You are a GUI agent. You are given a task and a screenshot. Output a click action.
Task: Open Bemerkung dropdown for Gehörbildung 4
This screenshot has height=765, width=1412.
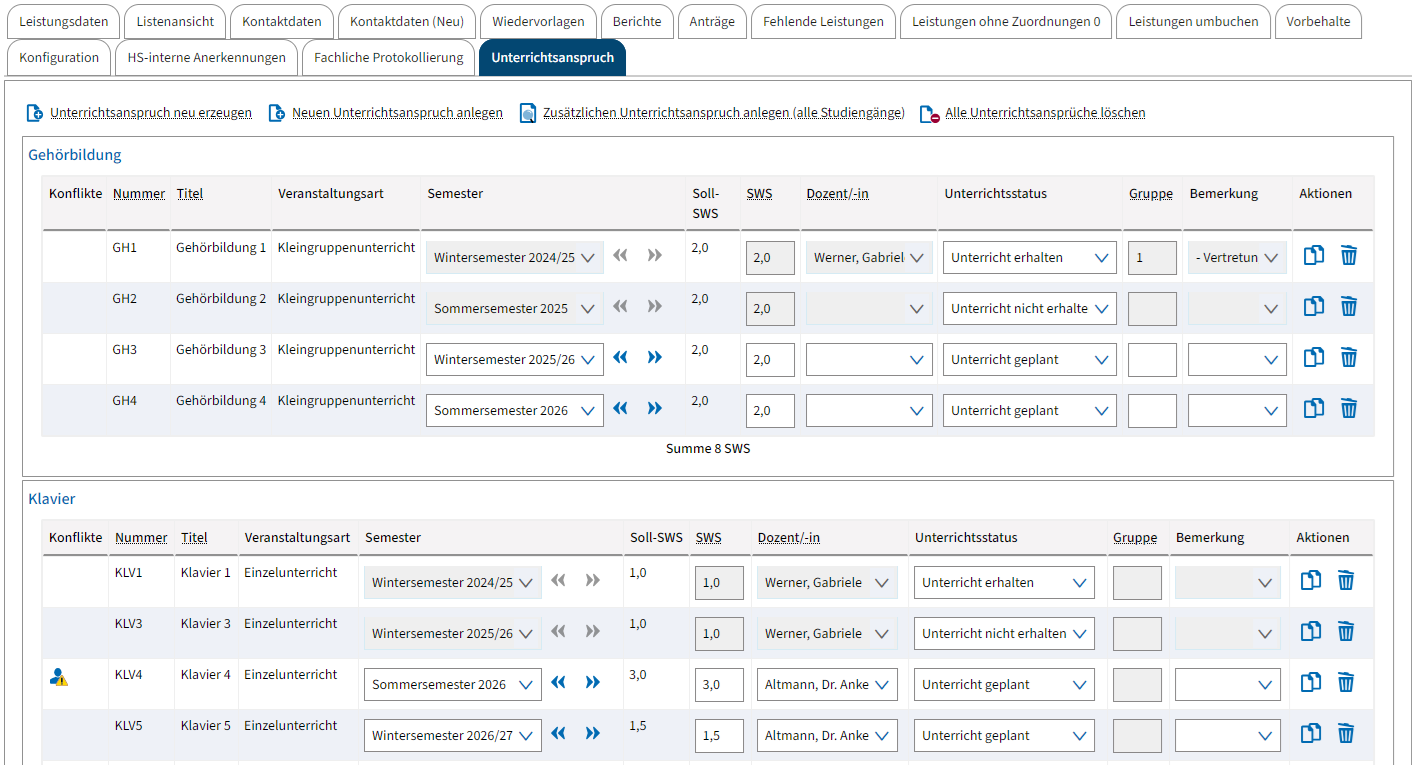1236,410
